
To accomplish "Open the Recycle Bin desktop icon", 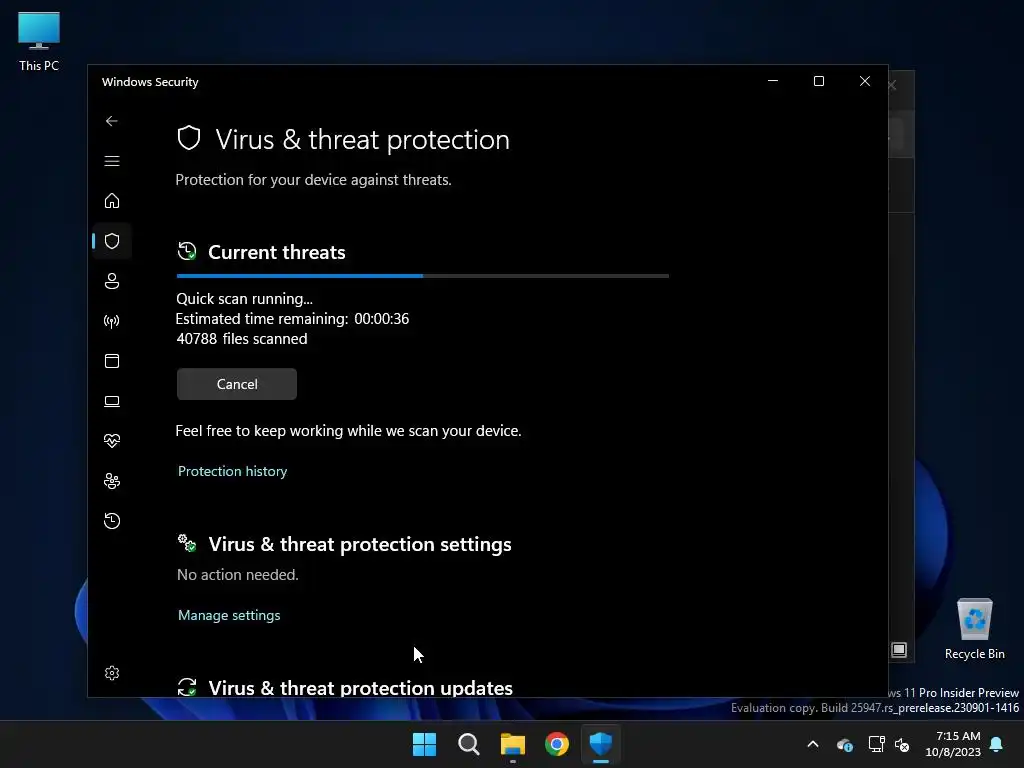I will 974,629.
